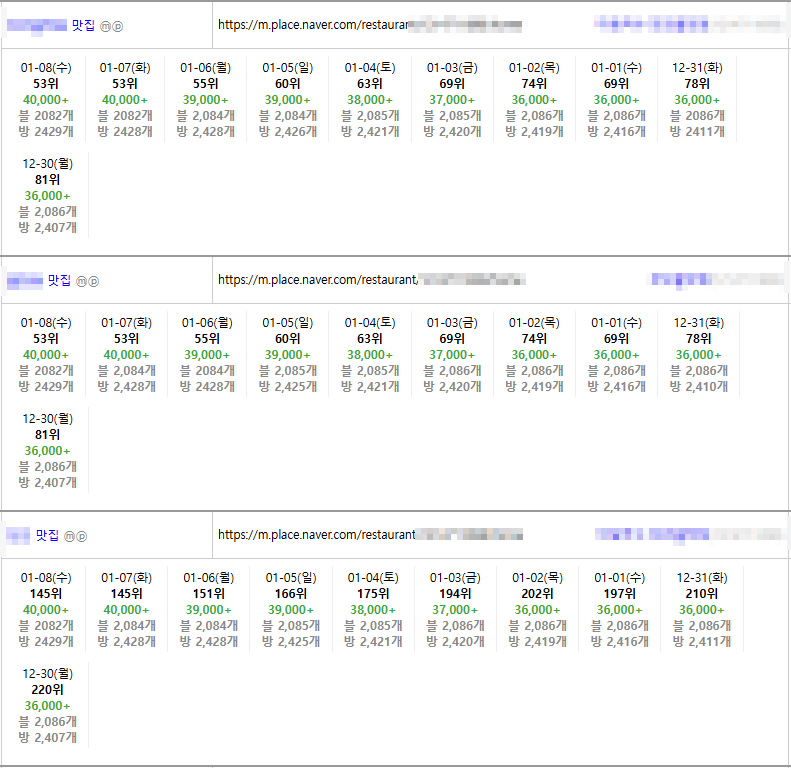Click the 202위 rank cell for 01-02(목)
The width and height of the screenshot is (791, 768).
(535, 593)
